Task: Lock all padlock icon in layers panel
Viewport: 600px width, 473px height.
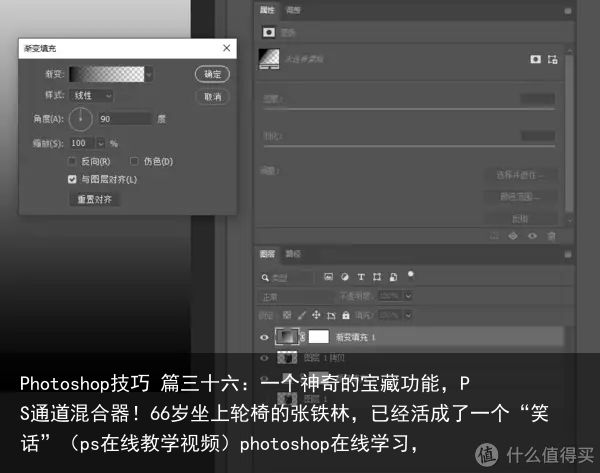Action: pos(346,315)
